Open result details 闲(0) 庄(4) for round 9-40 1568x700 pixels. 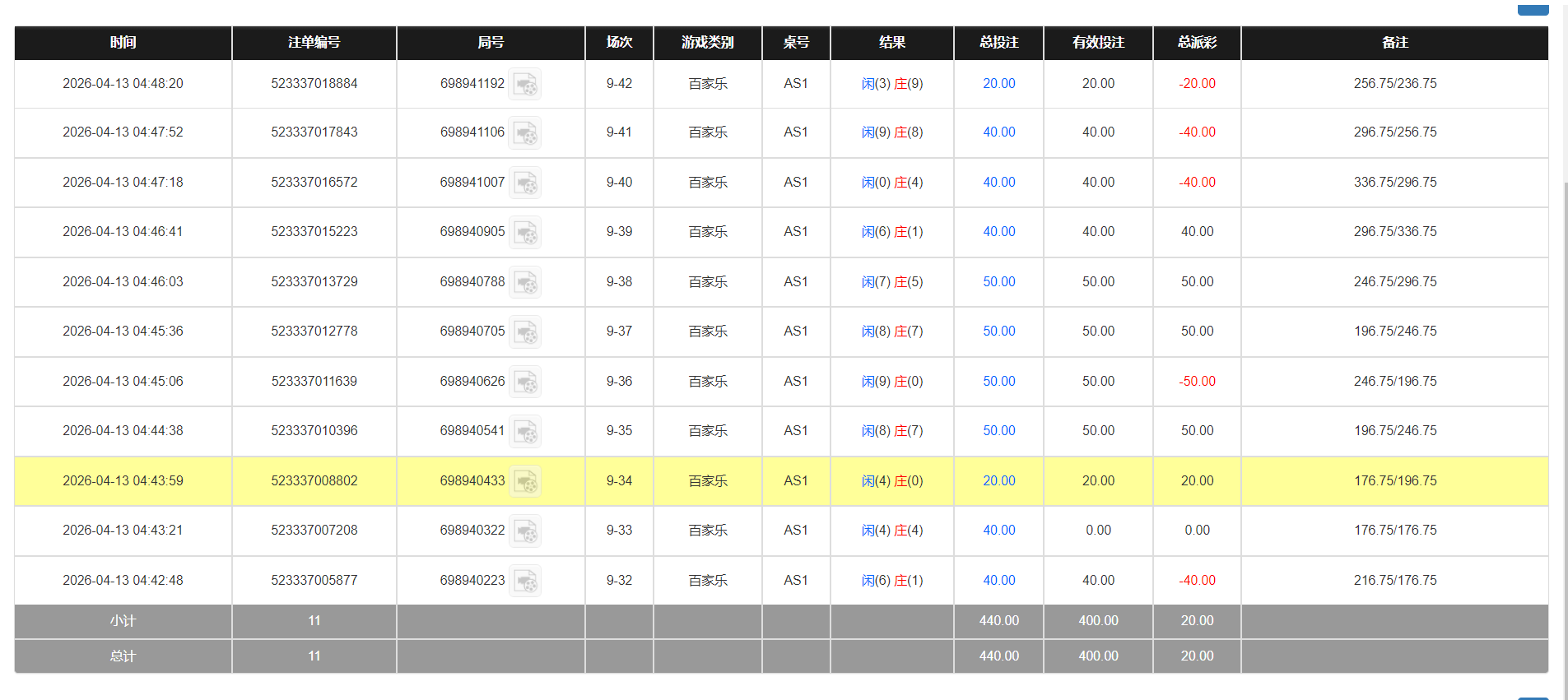[892, 183]
